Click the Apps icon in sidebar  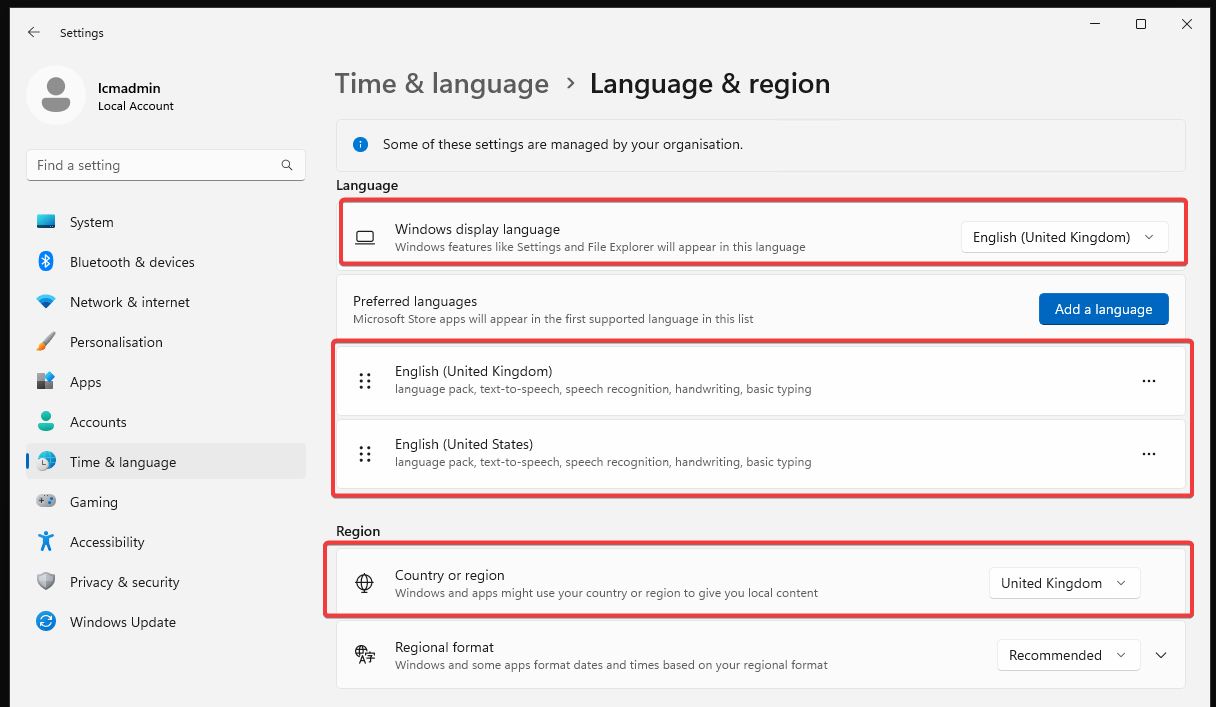[46, 382]
